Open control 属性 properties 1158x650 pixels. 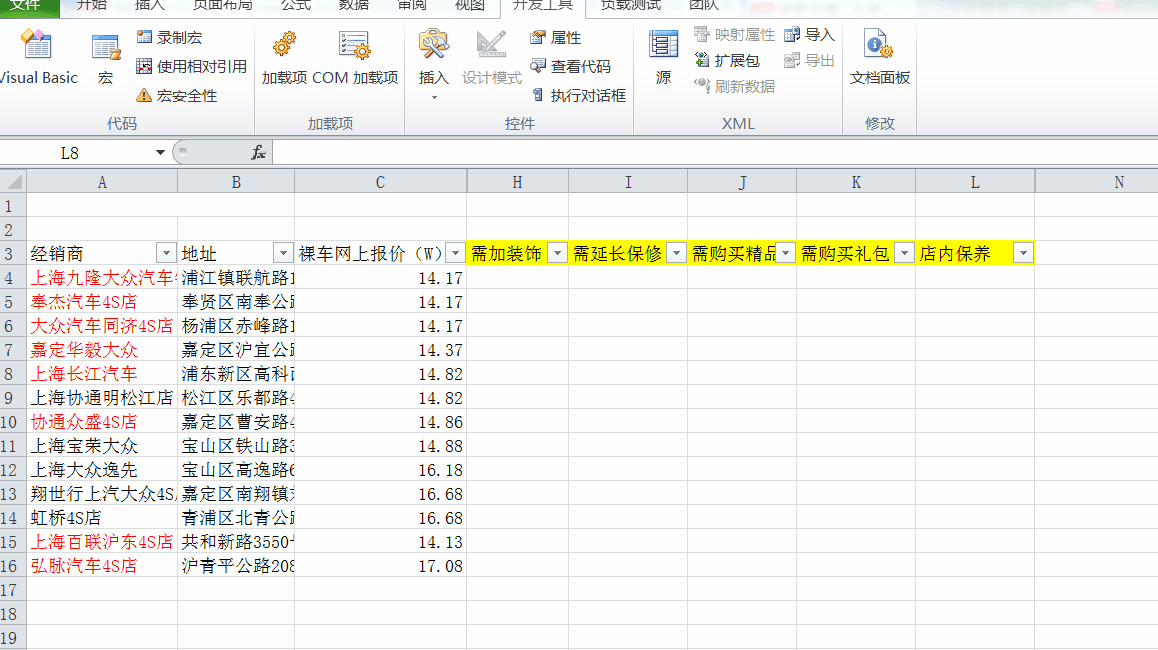555,38
